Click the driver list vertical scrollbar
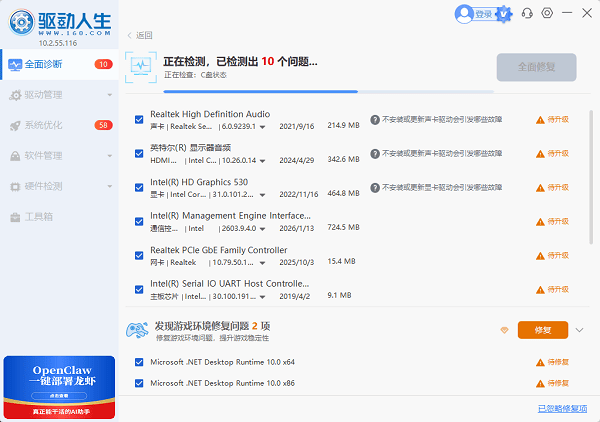 591,177
